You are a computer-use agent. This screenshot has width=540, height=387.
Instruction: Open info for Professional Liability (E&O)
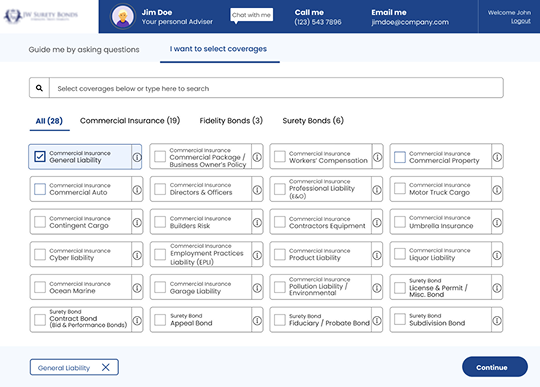[x=377, y=190]
